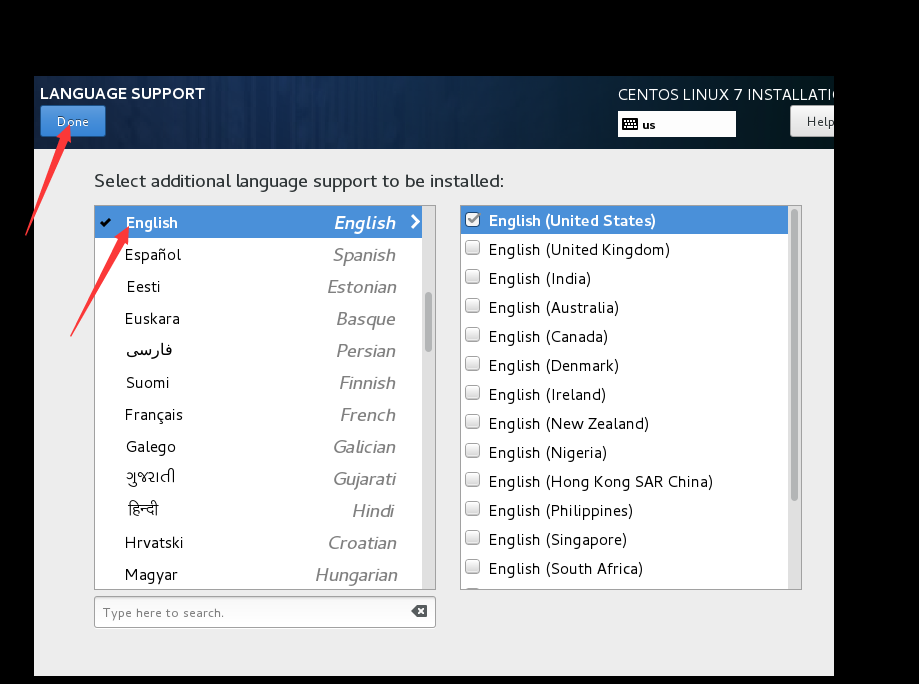Image resolution: width=919 pixels, height=684 pixels.
Task: Select the highlighted English language row
Action: tap(258, 222)
